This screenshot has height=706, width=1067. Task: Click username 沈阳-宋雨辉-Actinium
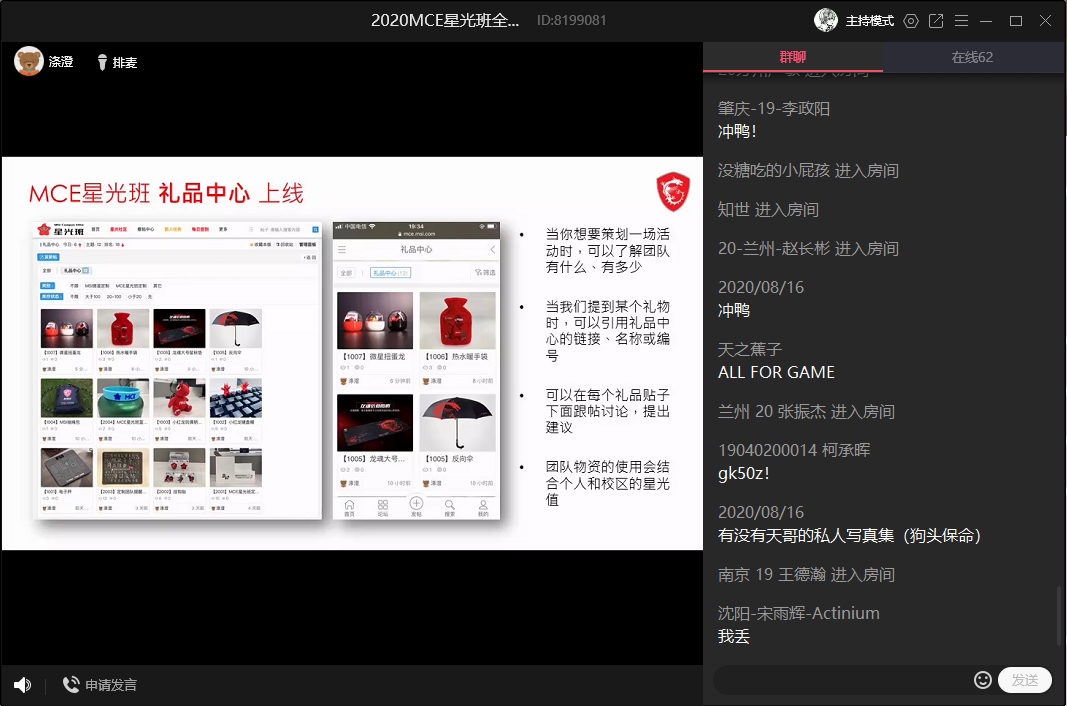coord(799,613)
